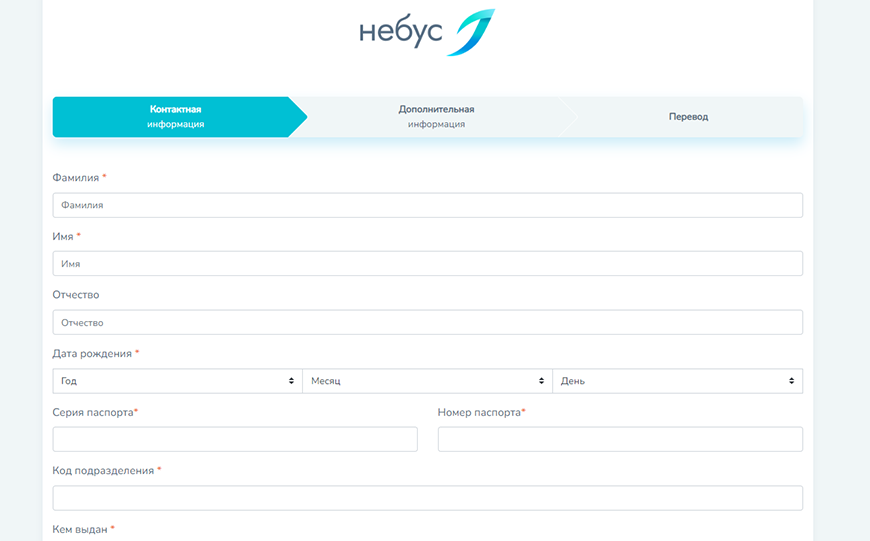Focus the empty Номер паспорта input box
This screenshot has width=870, height=541.
620,440
